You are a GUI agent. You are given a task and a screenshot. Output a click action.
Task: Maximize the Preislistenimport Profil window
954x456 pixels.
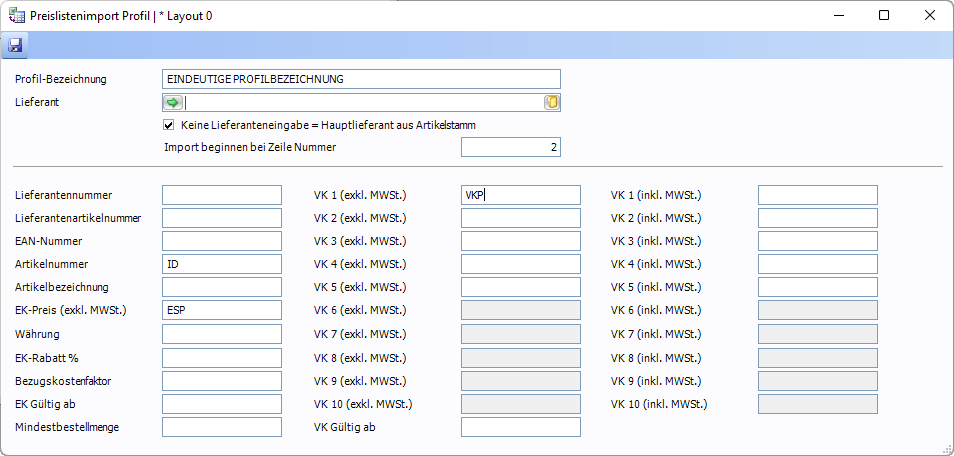(884, 16)
